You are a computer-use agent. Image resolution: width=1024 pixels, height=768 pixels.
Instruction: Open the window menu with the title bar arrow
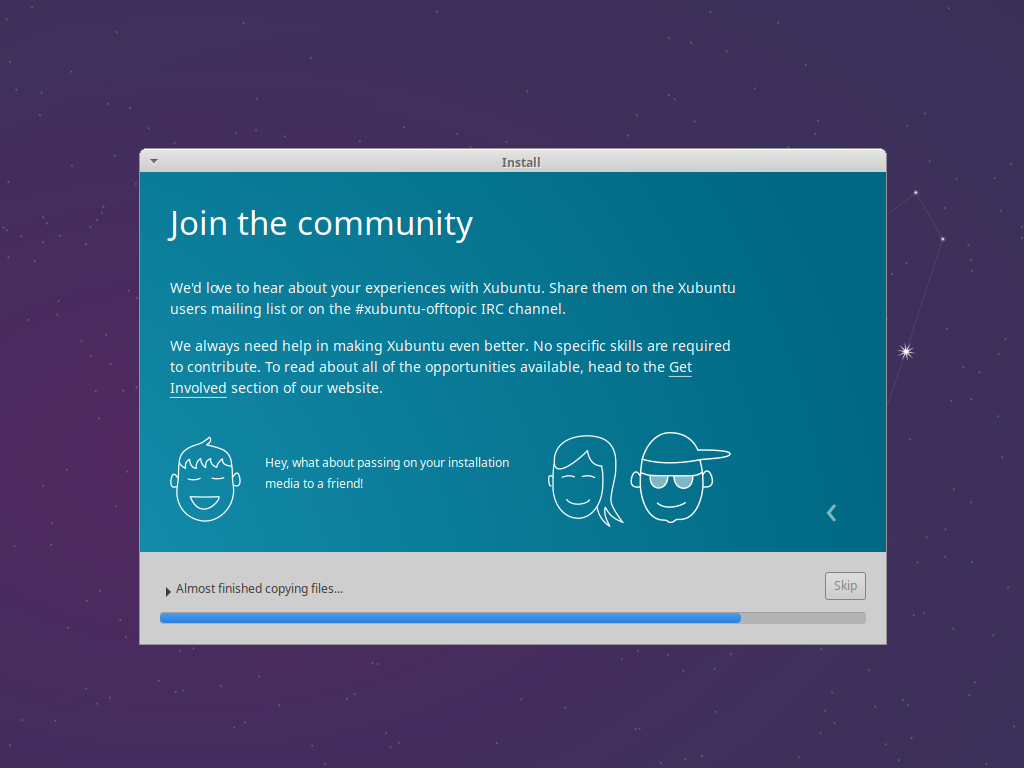pyautogui.click(x=153, y=160)
